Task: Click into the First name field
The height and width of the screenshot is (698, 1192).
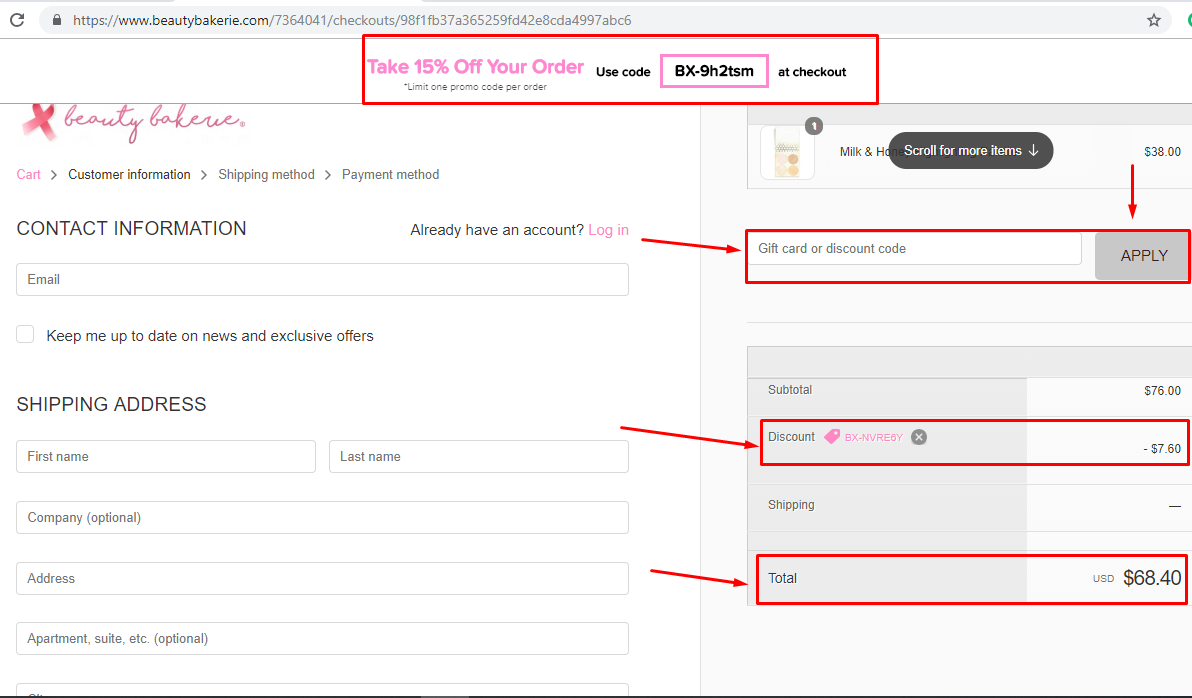Action: (166, 456)
